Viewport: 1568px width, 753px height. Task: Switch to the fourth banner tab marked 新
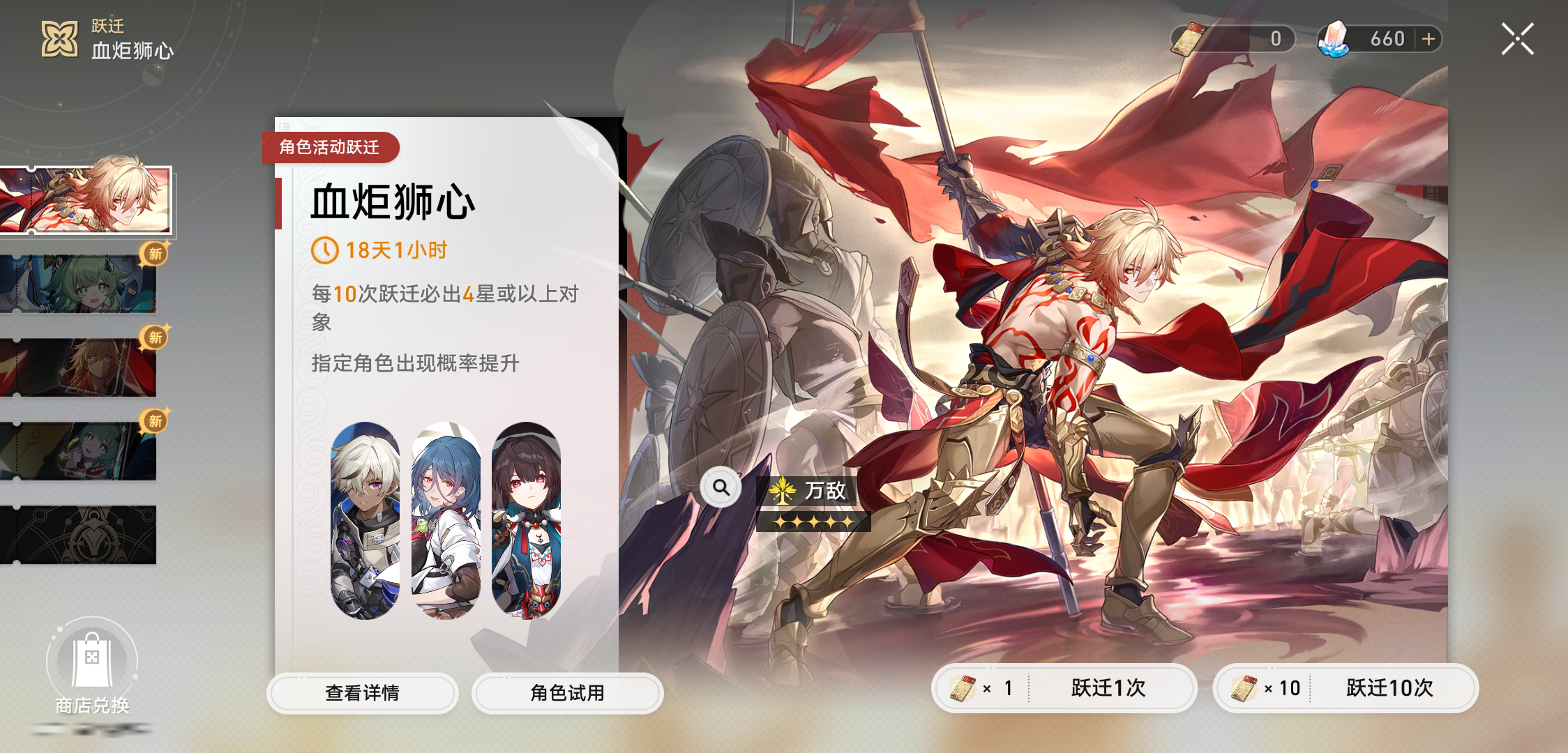tap(78, 451)
